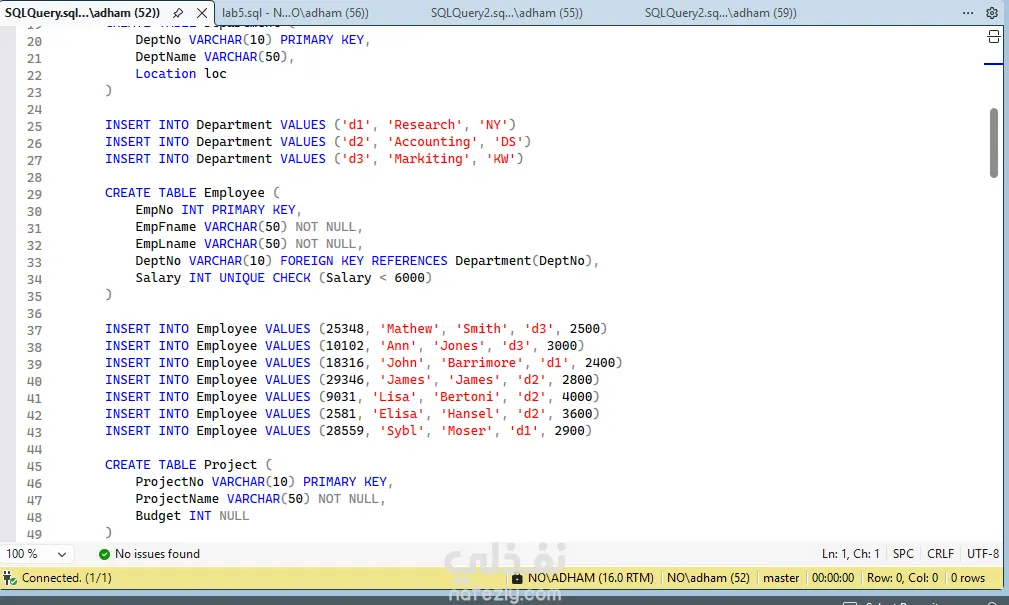Switch to the lab5.sql adham (56) tab
The width and height of the screenshot is (1009, 605).
[295, 13]
